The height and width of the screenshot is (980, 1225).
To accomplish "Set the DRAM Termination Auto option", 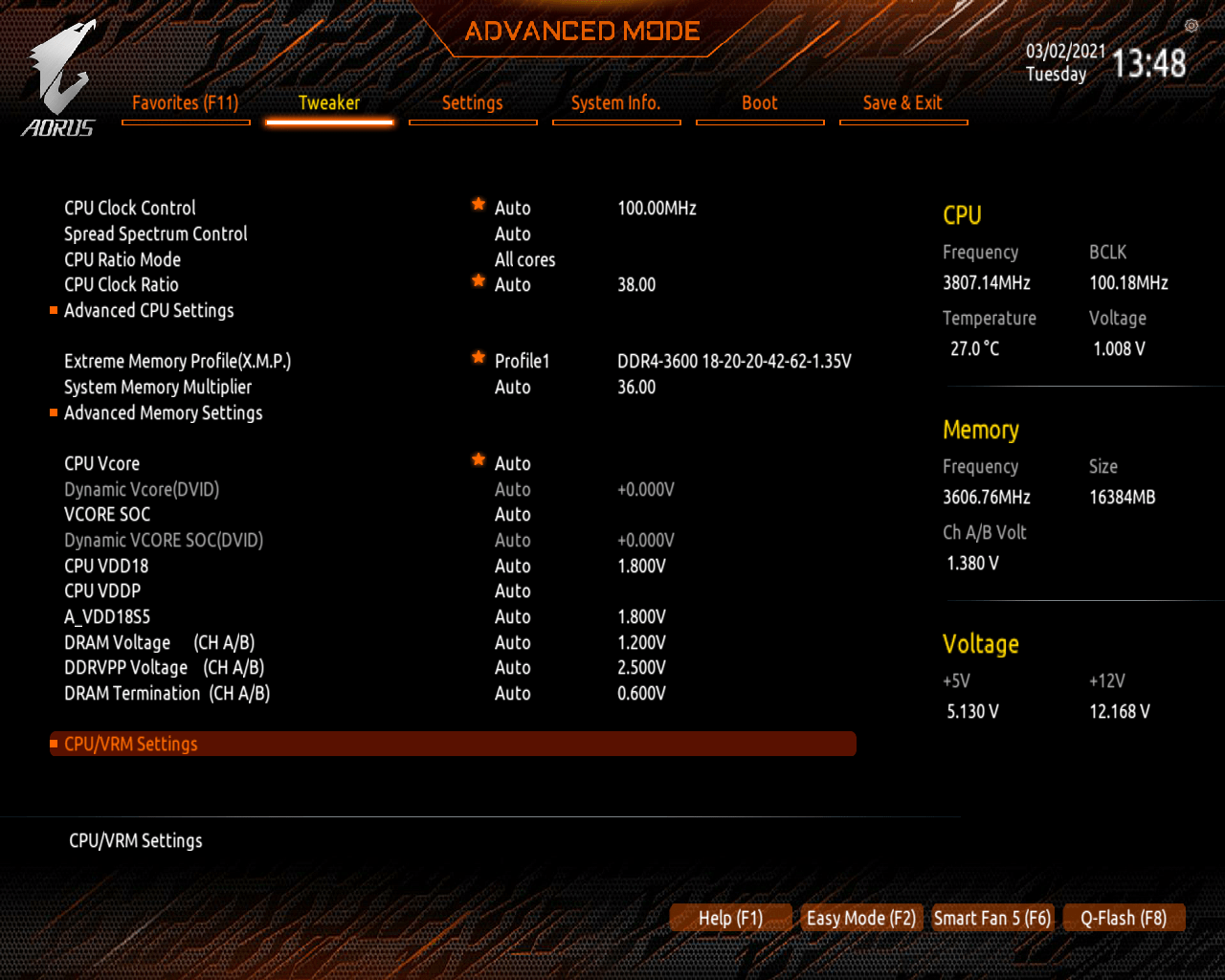I will click(513, 693).
